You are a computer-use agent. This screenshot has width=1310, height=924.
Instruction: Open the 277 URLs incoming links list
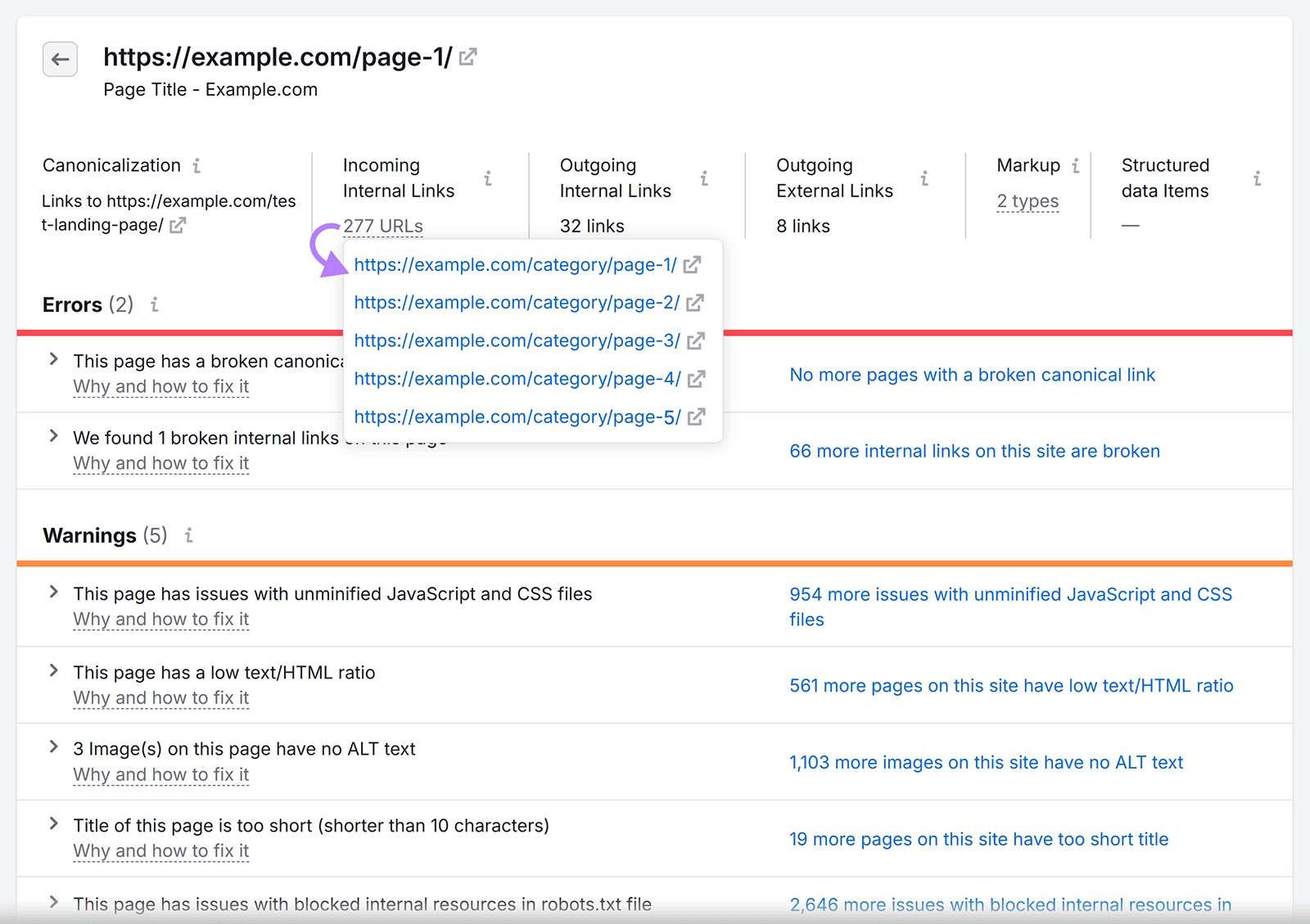pyautogui.click(x=383, y=226)
